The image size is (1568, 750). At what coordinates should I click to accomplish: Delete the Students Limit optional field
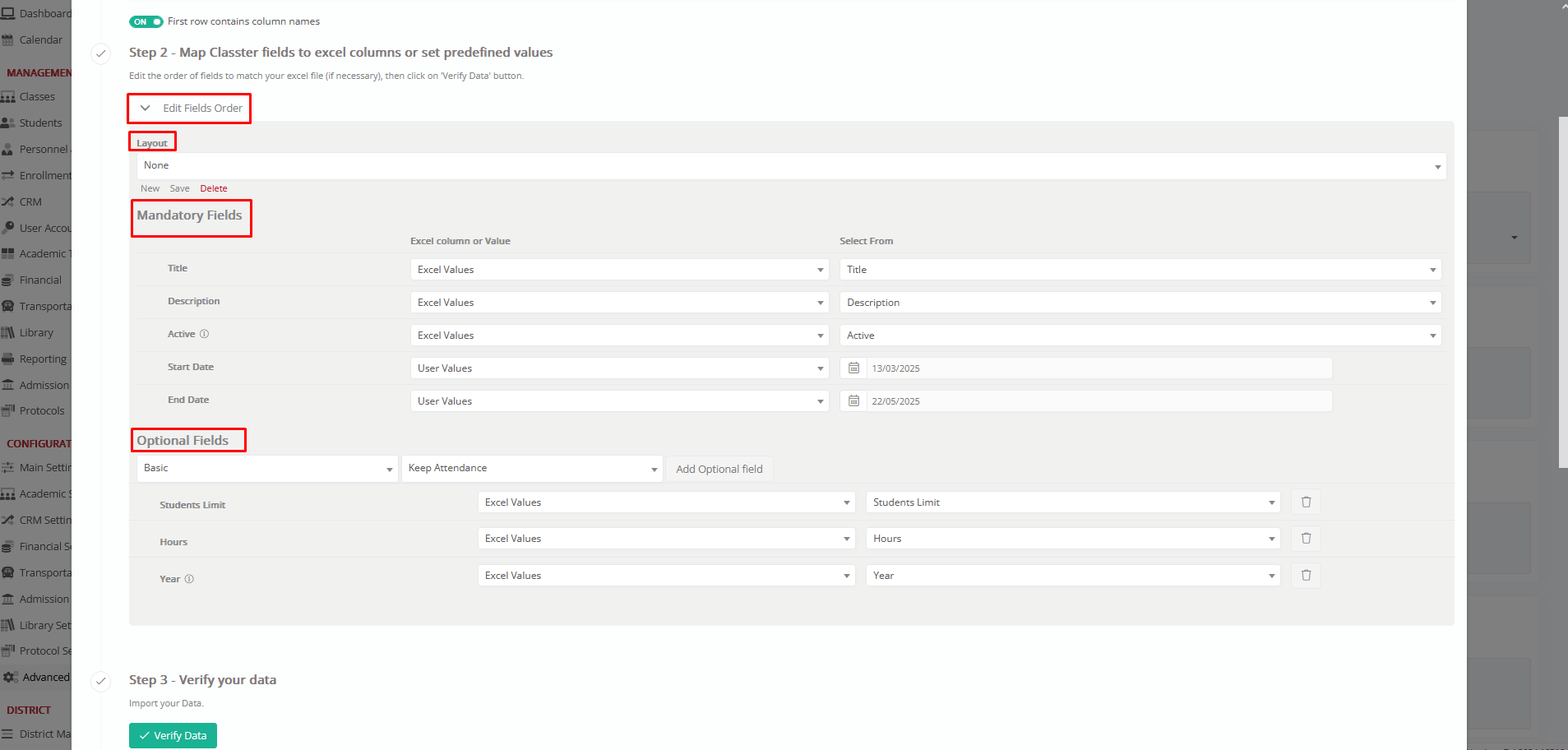click(1306, 502)
